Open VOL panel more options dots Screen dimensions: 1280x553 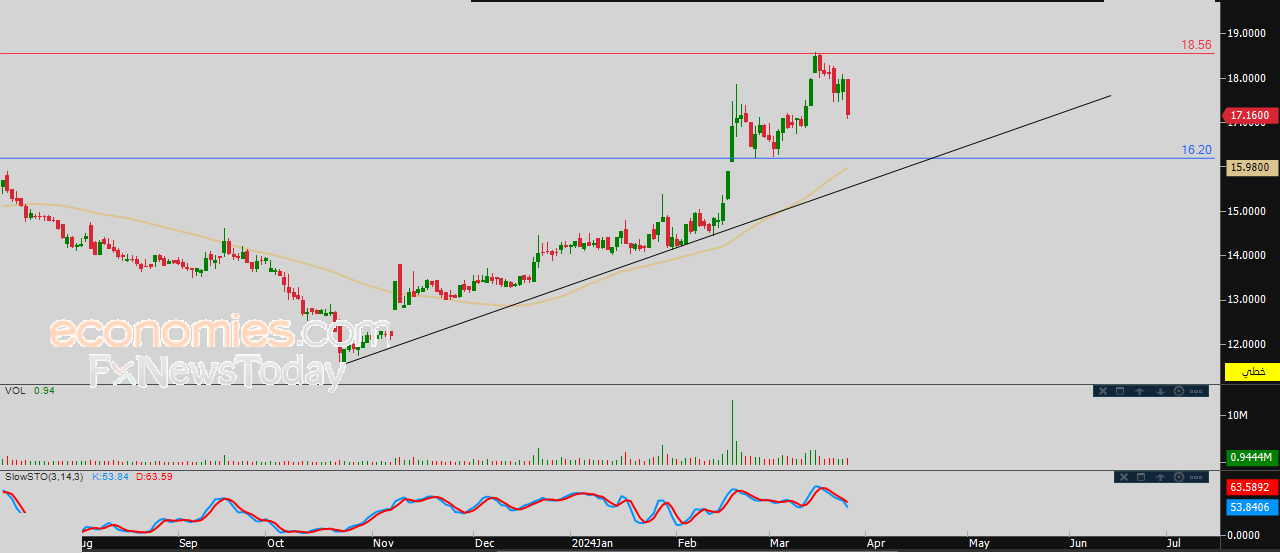(x=1196, y=391)
